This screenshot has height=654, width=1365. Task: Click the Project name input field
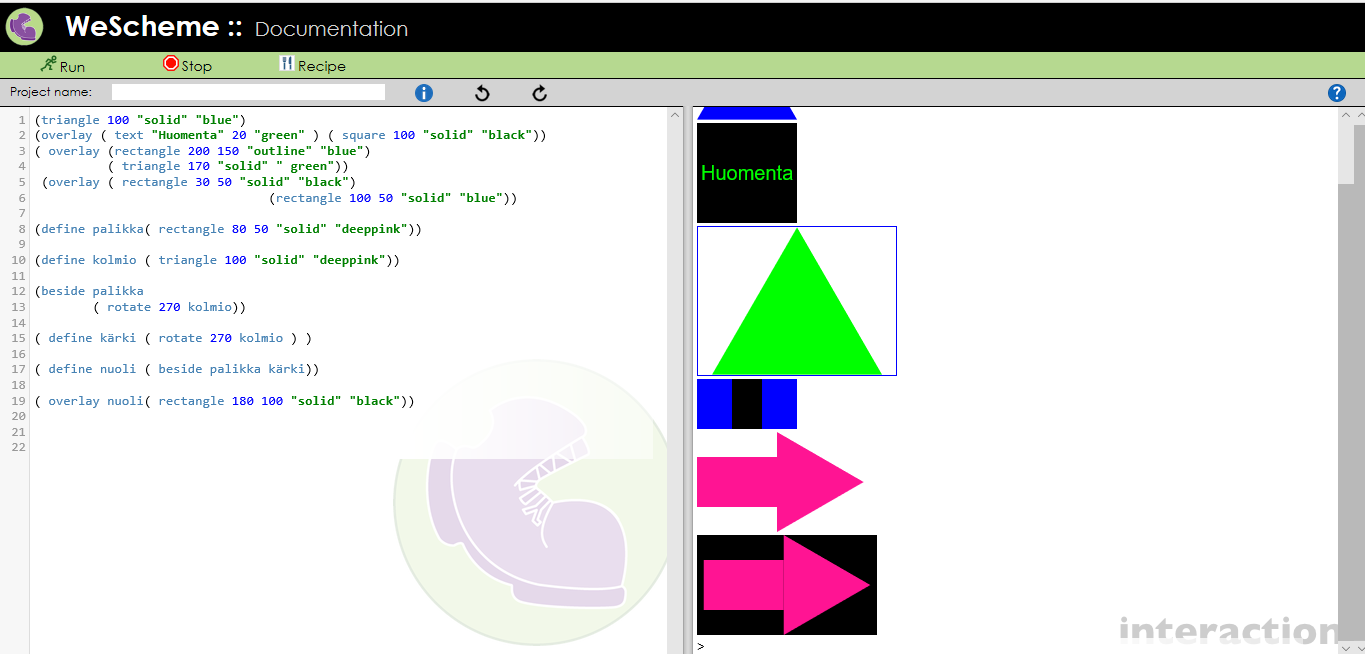click(x=248, y=92)
